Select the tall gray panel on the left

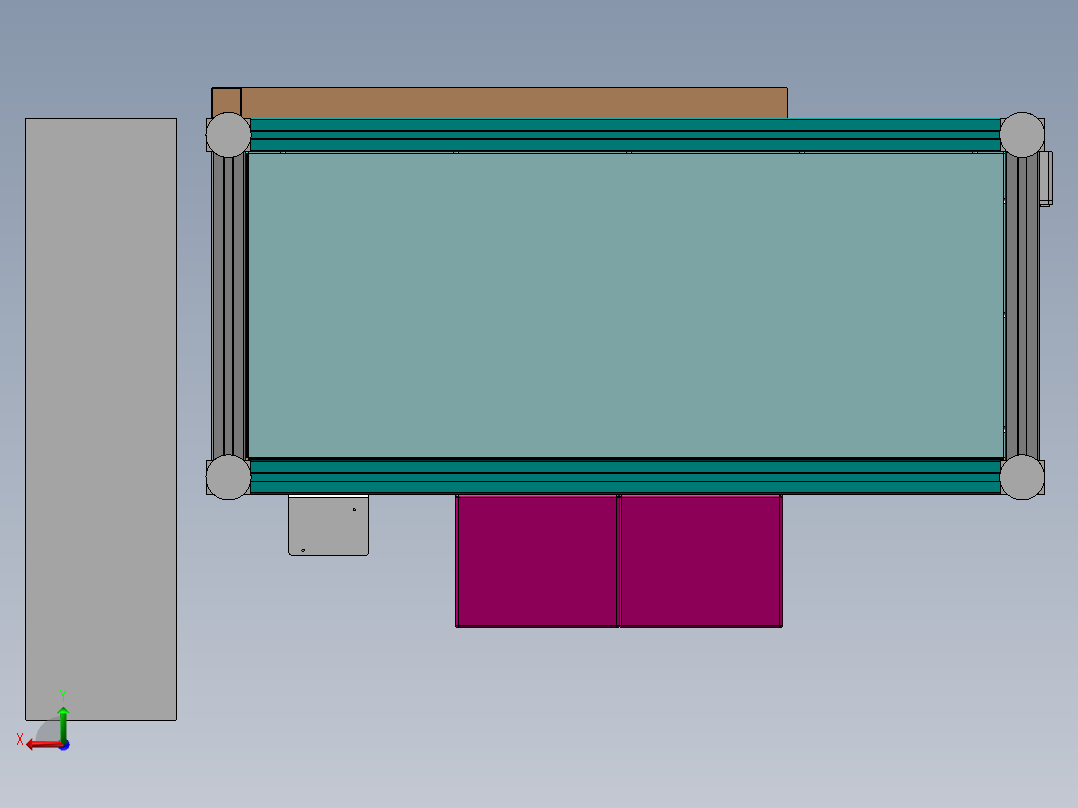[x=101, y=419]
